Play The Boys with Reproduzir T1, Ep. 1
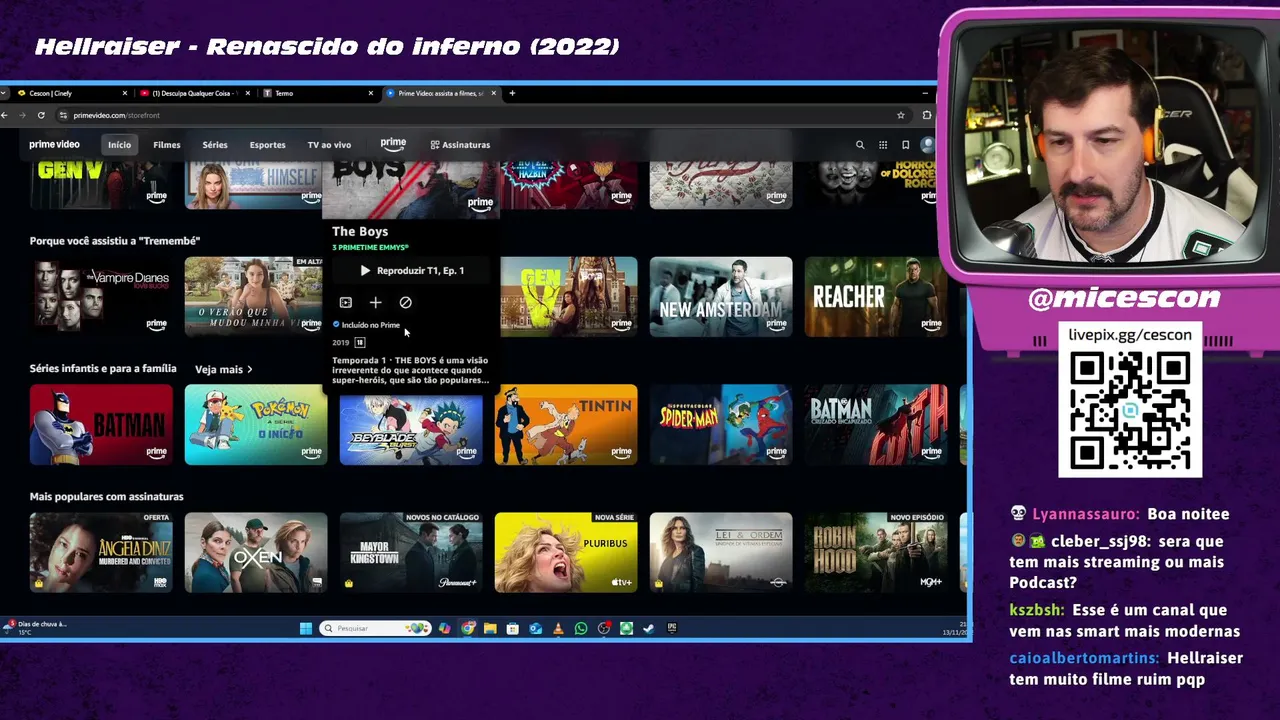Image resolution: width=1280 pixels, height=720 pixels. point(412,271)
